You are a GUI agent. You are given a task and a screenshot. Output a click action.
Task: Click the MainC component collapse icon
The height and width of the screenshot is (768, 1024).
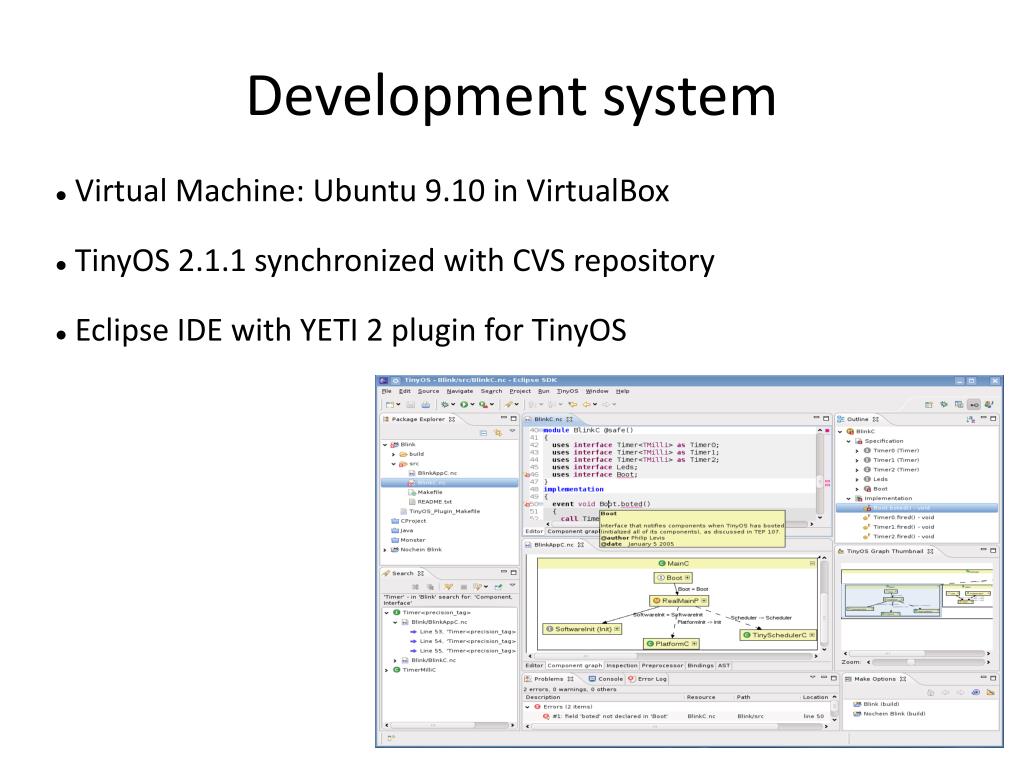pyautogui.click(x=812, y=564)
